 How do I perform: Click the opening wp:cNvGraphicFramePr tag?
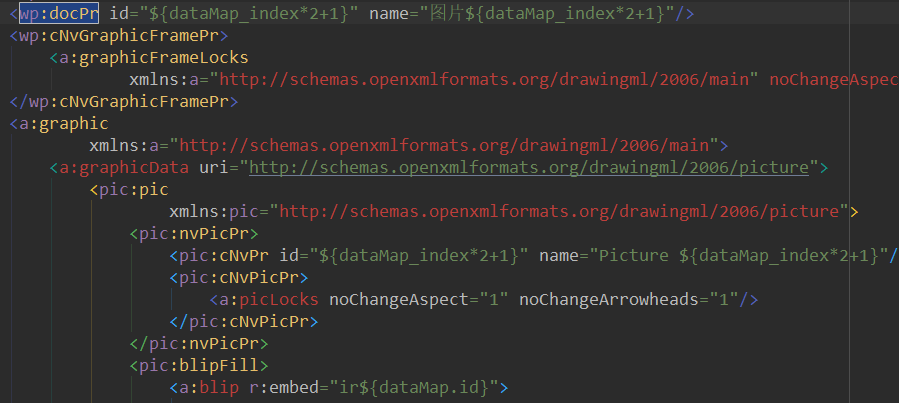119,36
